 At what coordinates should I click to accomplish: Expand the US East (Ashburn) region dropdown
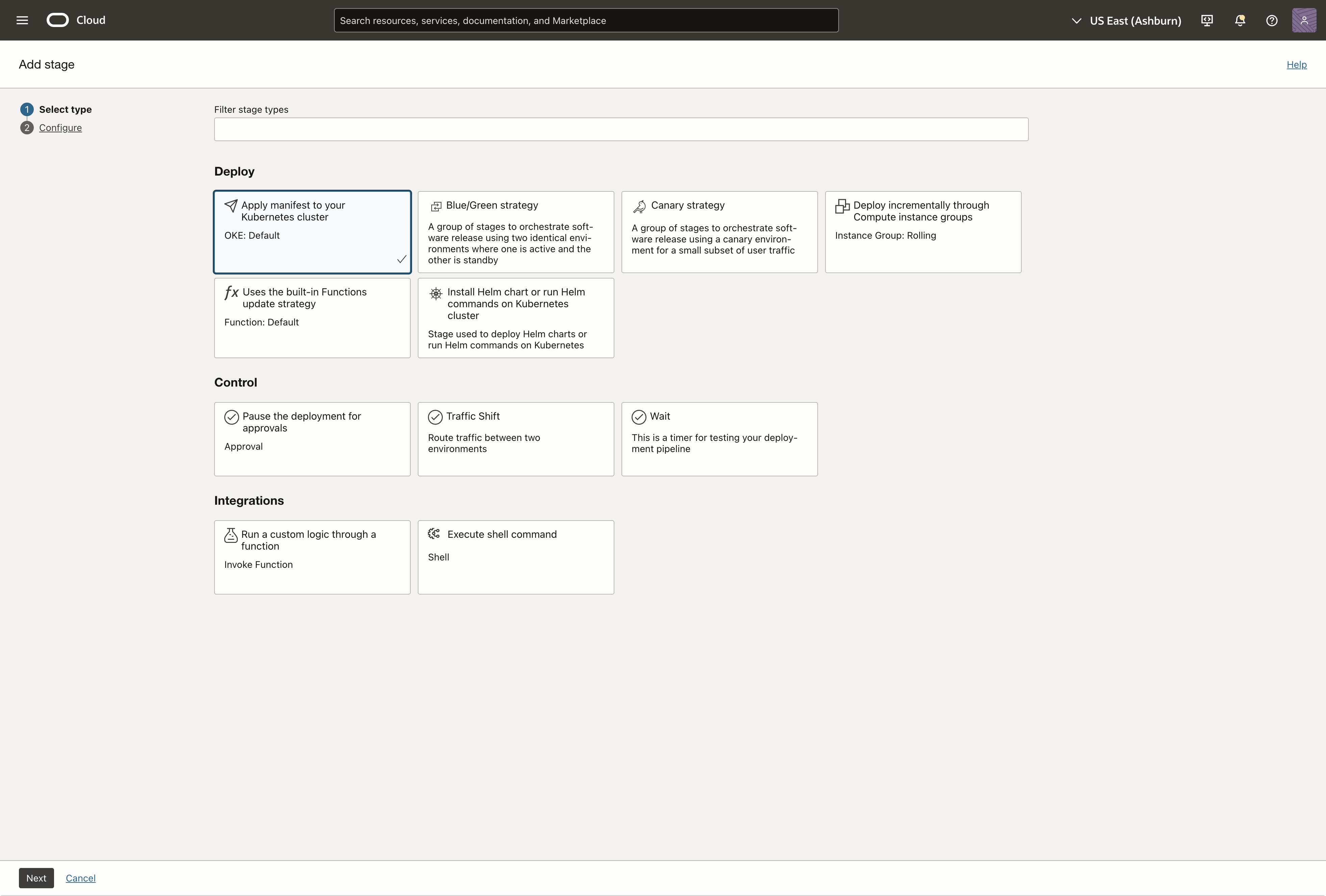[1127, 21]
